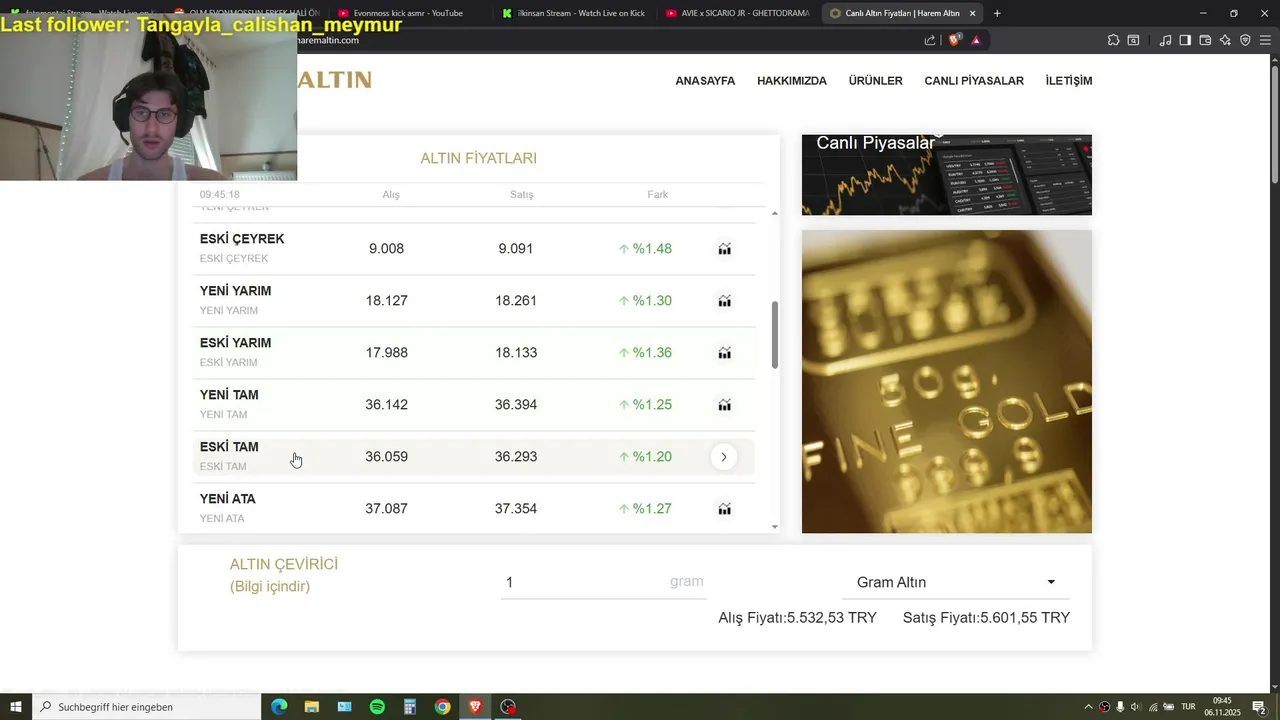The height and width of the screenshot is (720, 1280).
Task: Open Brave Rewards triangle icon
Action: [976, 40]
